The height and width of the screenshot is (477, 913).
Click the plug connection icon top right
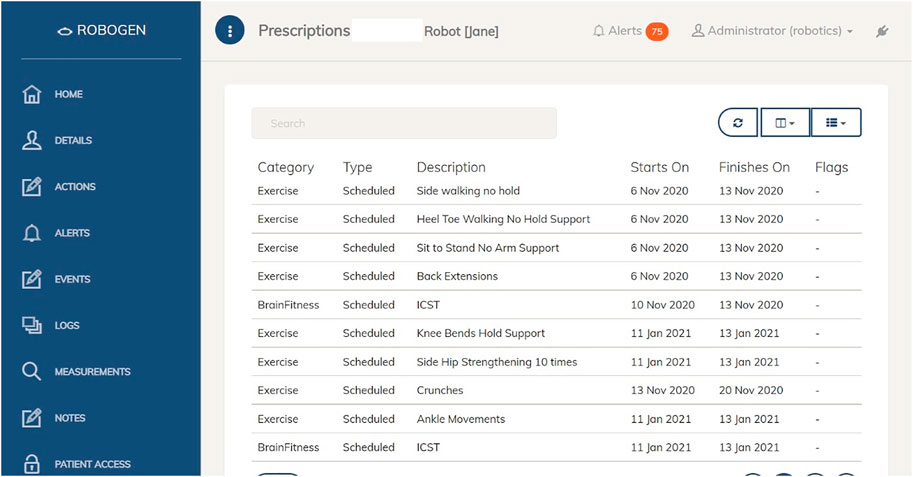[882, 31]
